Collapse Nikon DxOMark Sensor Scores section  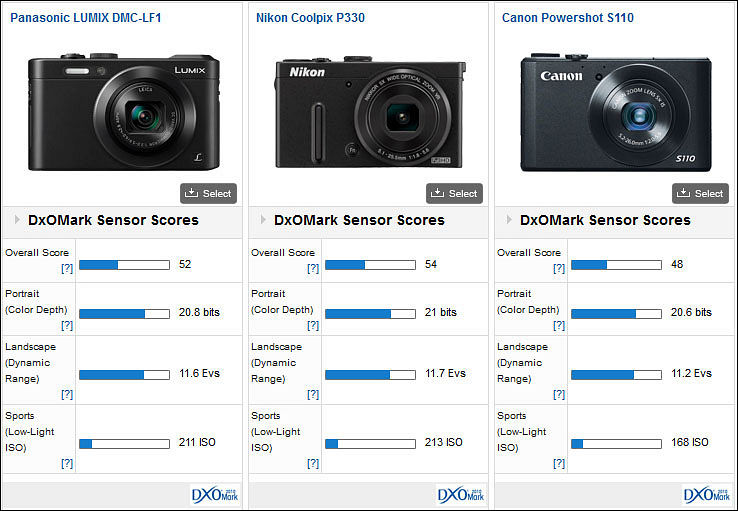coord(263,220)
